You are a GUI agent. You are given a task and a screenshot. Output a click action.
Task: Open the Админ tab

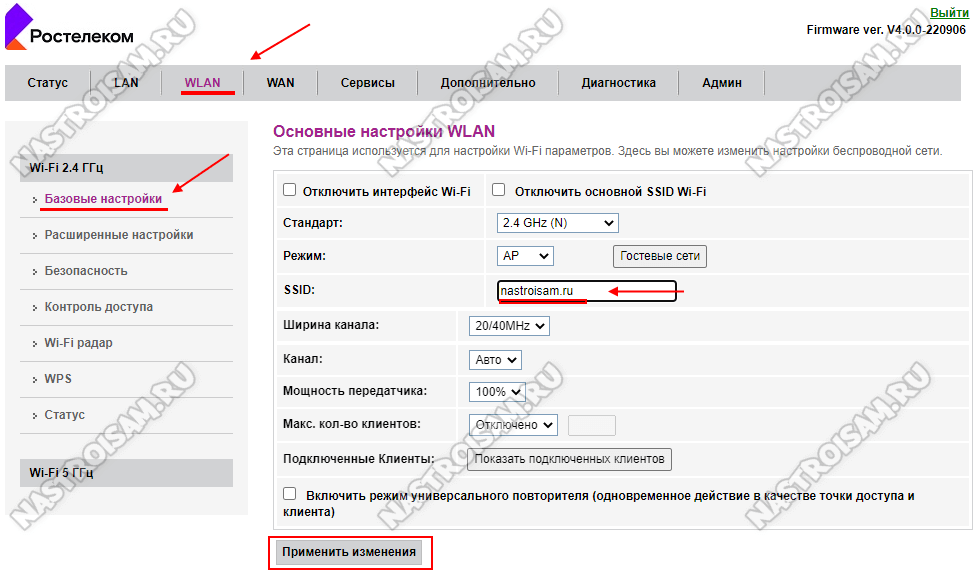[721, 83]
